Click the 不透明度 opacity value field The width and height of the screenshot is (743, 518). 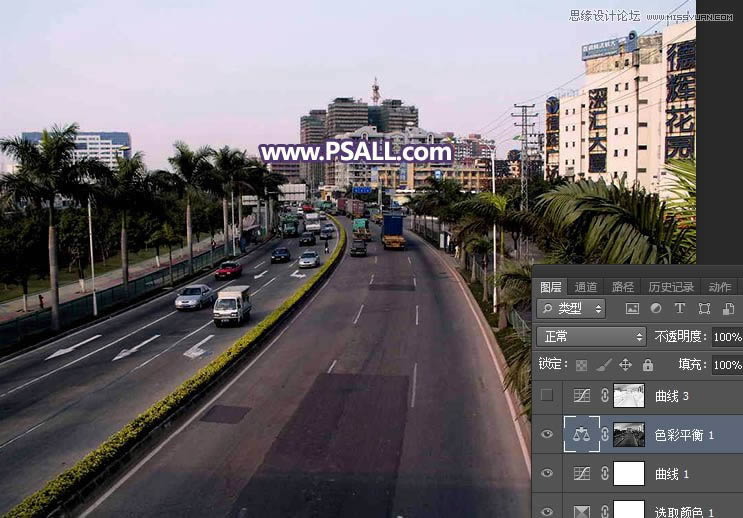coord(727,337)
